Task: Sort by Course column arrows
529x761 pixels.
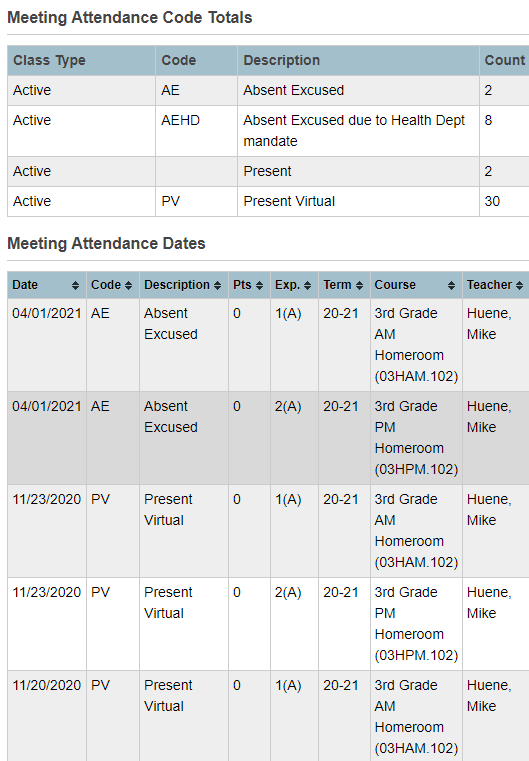Action: (x=451, y=285)
